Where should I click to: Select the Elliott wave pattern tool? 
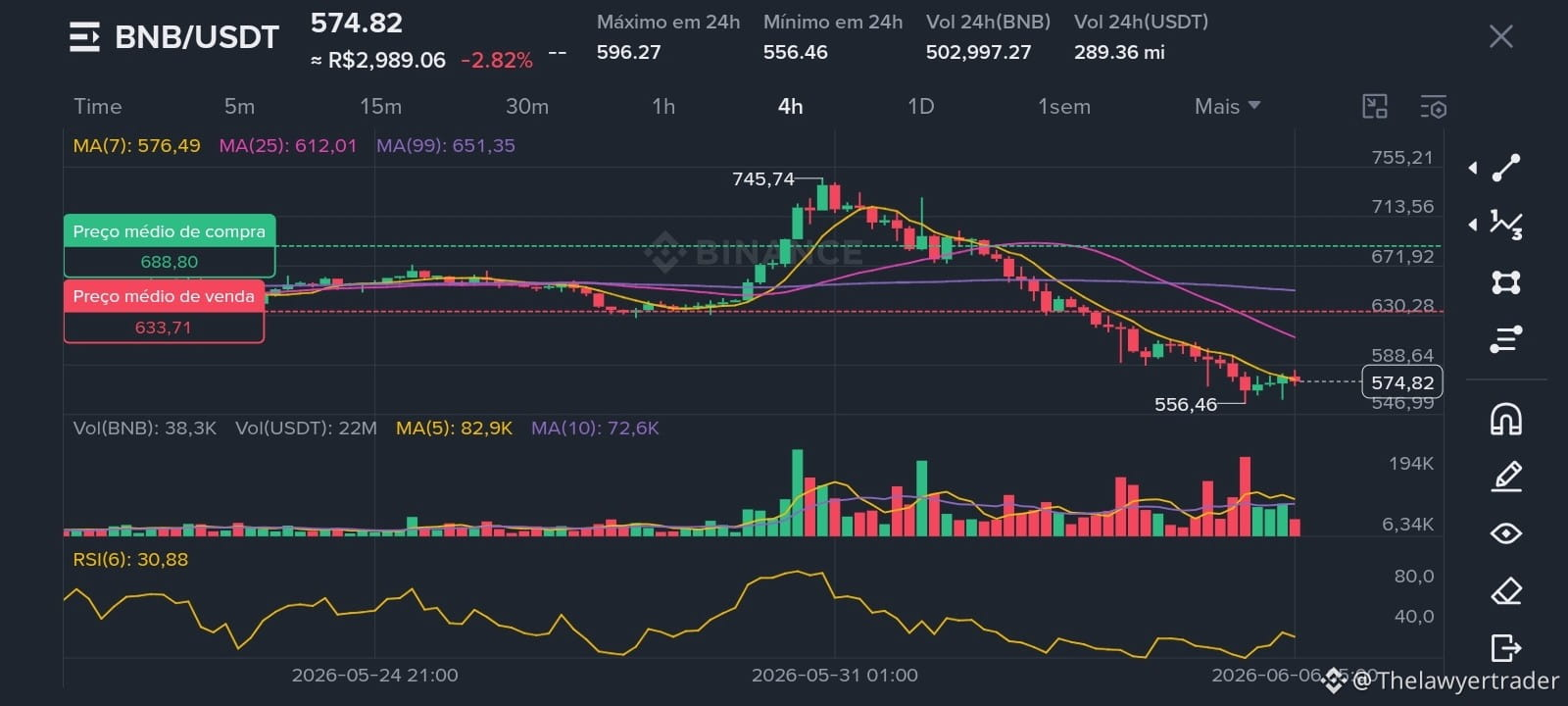pyautogui.click(x=1506, y=225)
